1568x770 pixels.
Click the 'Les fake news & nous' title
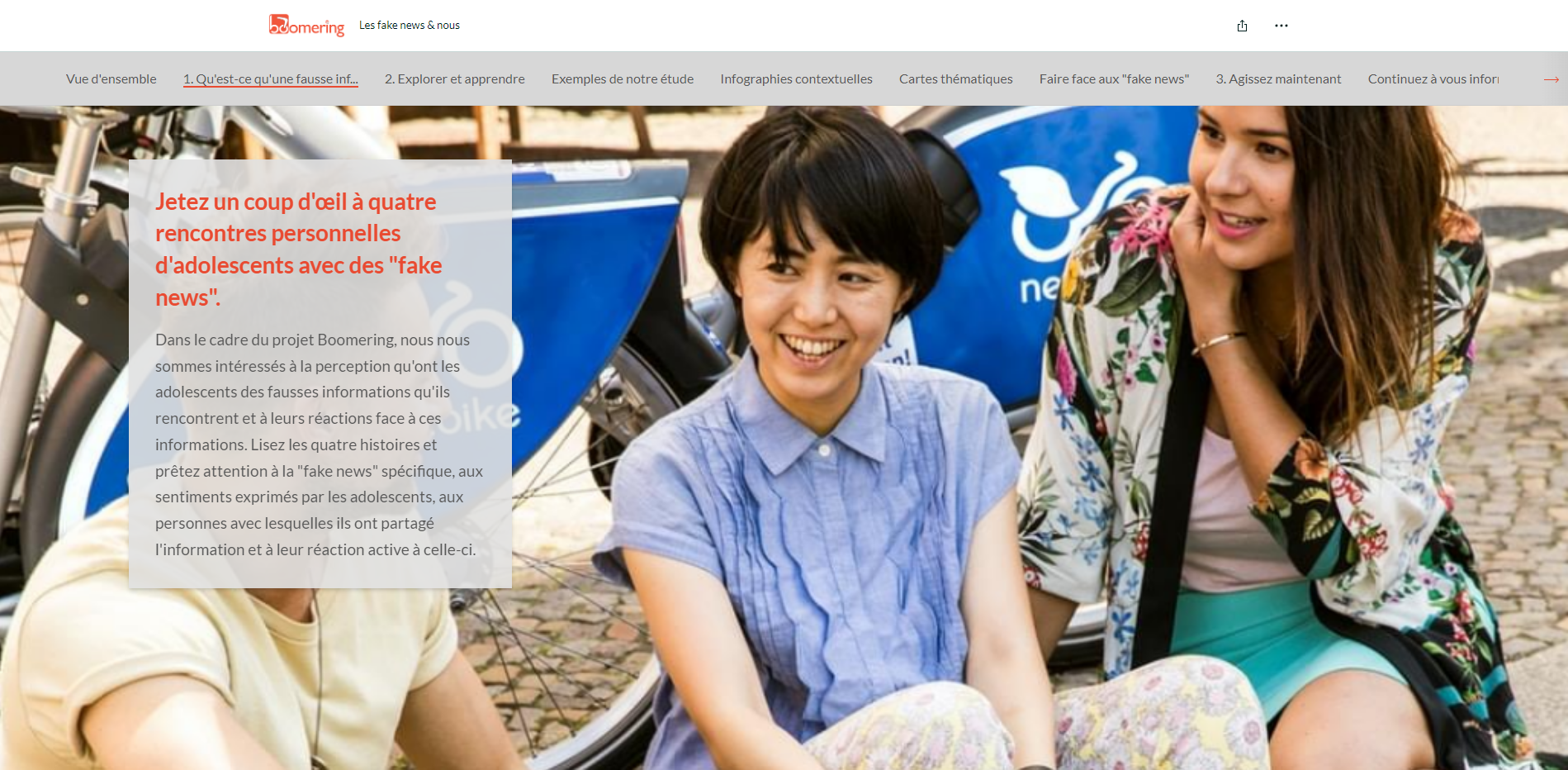[410, 26]
